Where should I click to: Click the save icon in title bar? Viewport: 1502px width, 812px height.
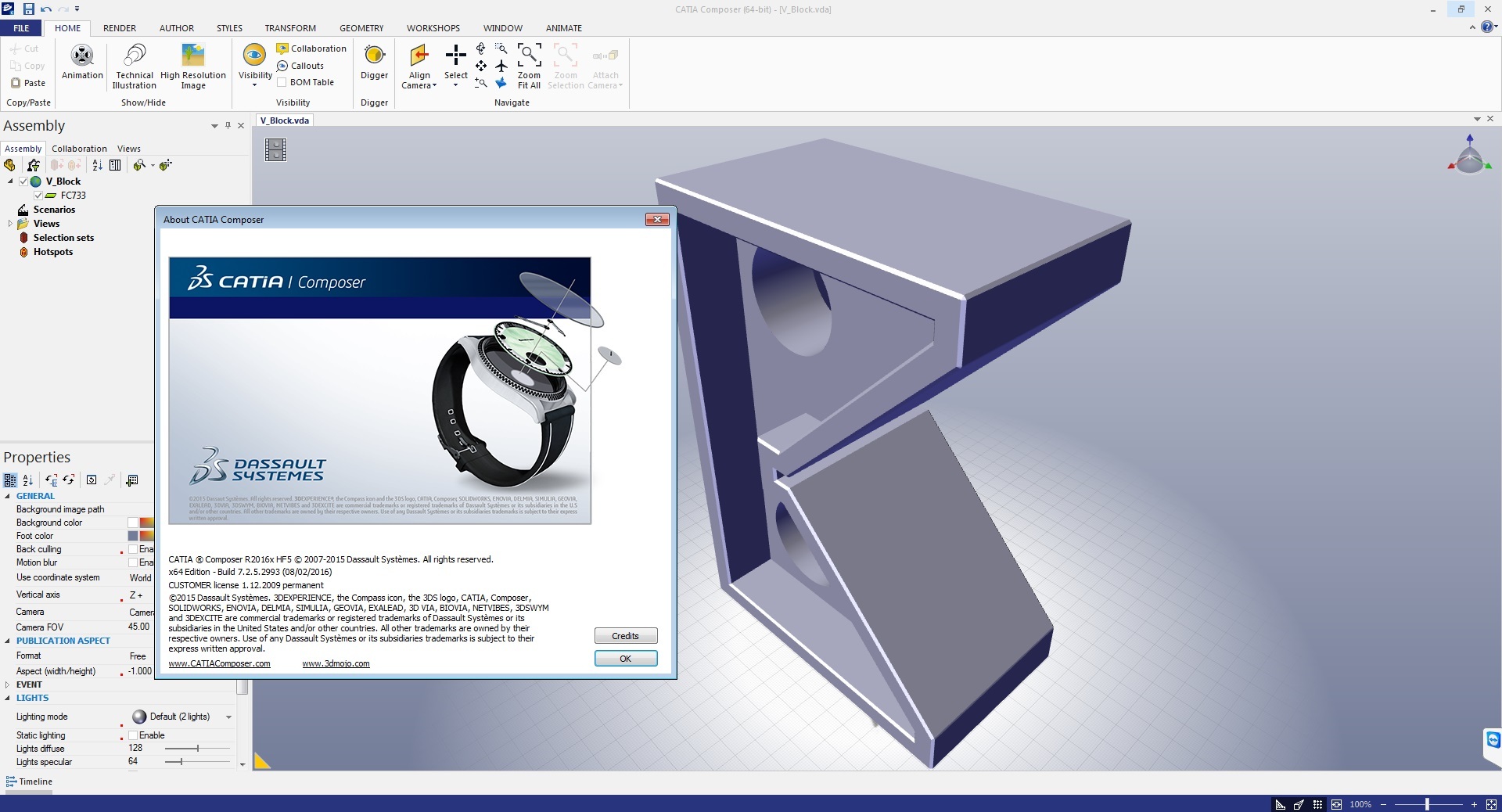tap(28, 9)
